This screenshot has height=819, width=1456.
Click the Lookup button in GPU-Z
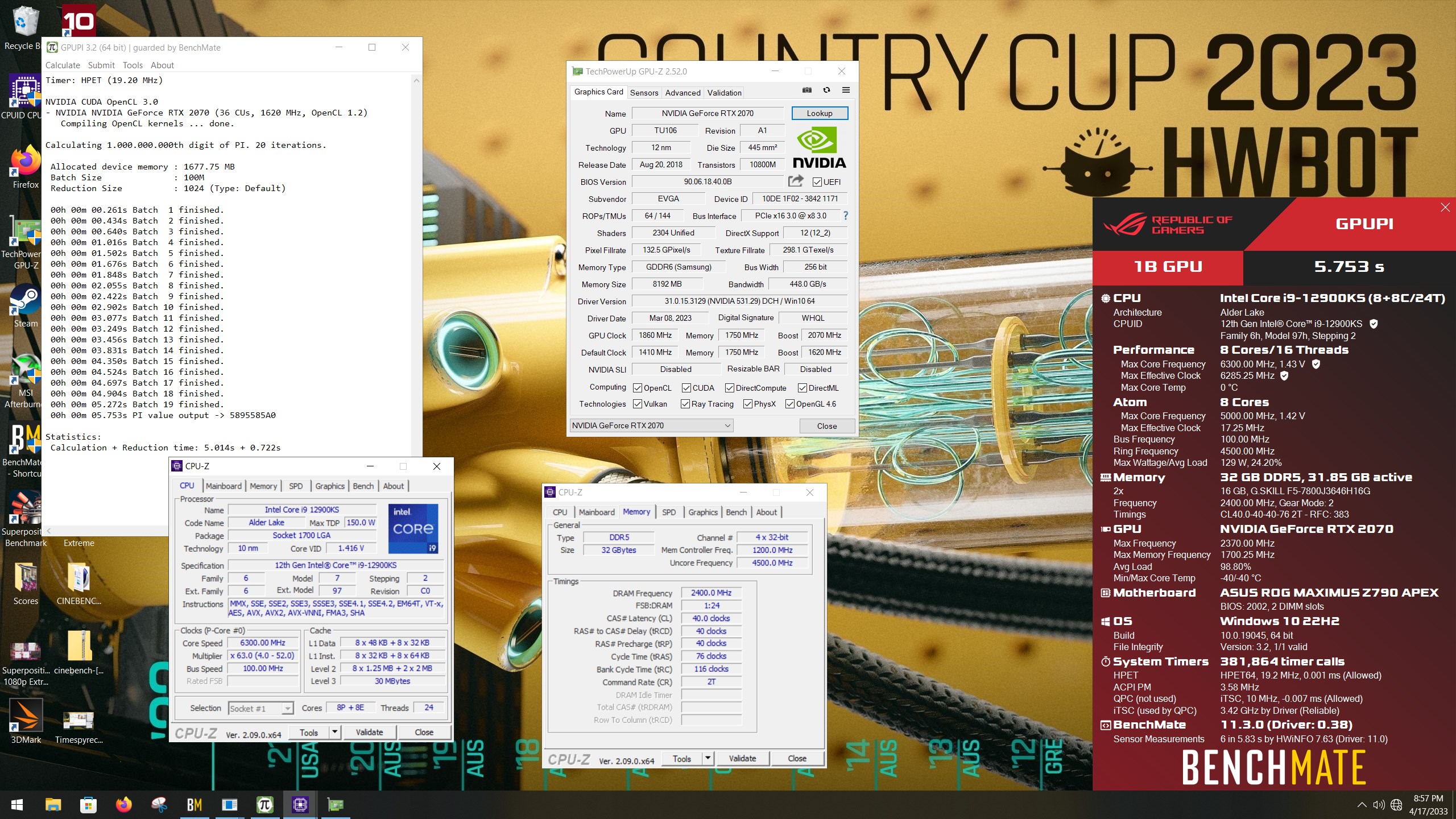pos(820,113)
